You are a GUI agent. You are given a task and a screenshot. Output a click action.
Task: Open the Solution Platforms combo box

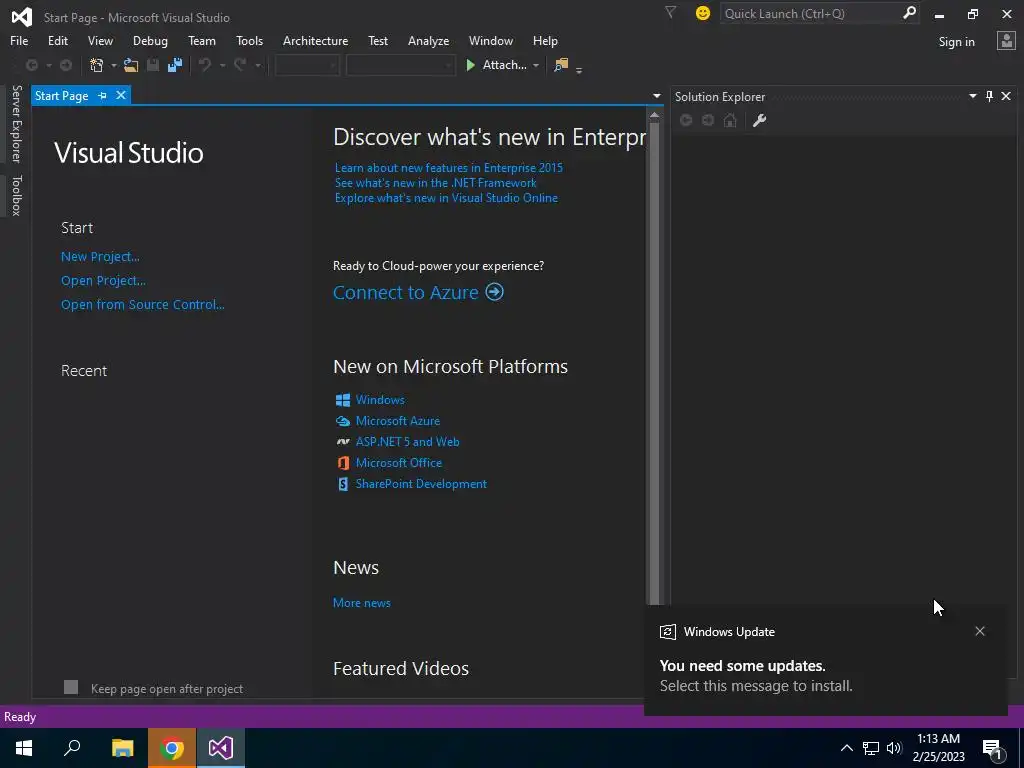[x=400, y=65]
